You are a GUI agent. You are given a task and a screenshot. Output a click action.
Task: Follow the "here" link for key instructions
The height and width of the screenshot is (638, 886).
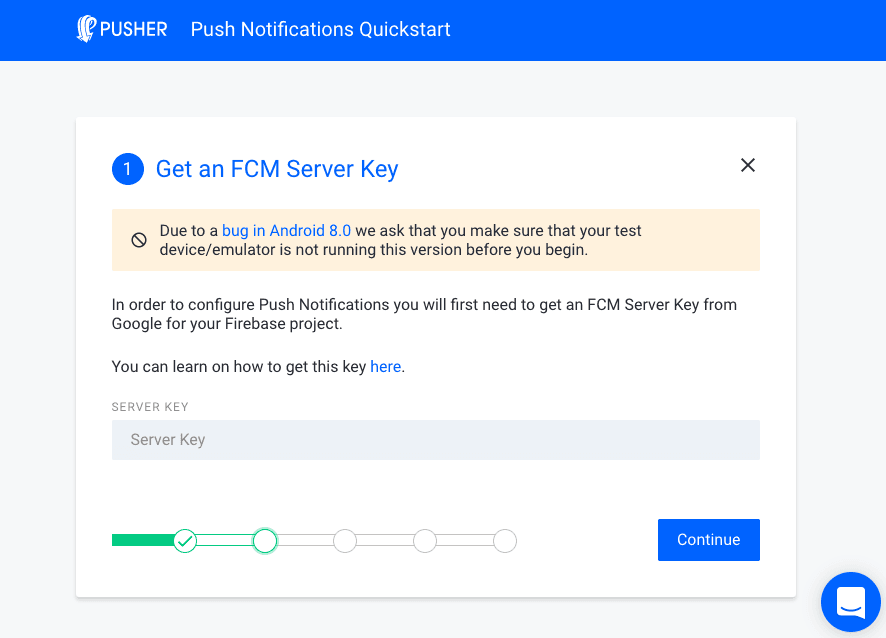[386, 366]
